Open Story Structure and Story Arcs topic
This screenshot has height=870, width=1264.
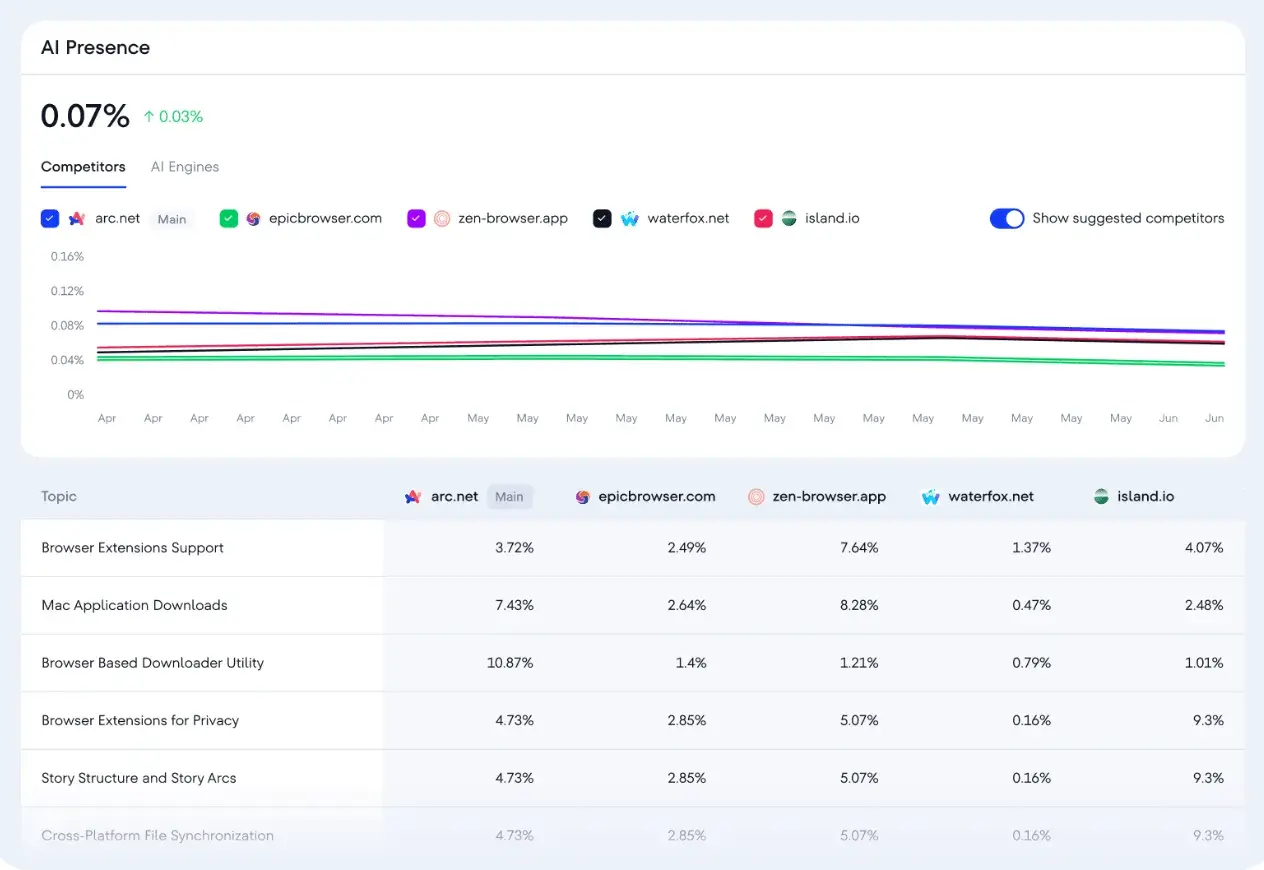(x=138, y=778)
